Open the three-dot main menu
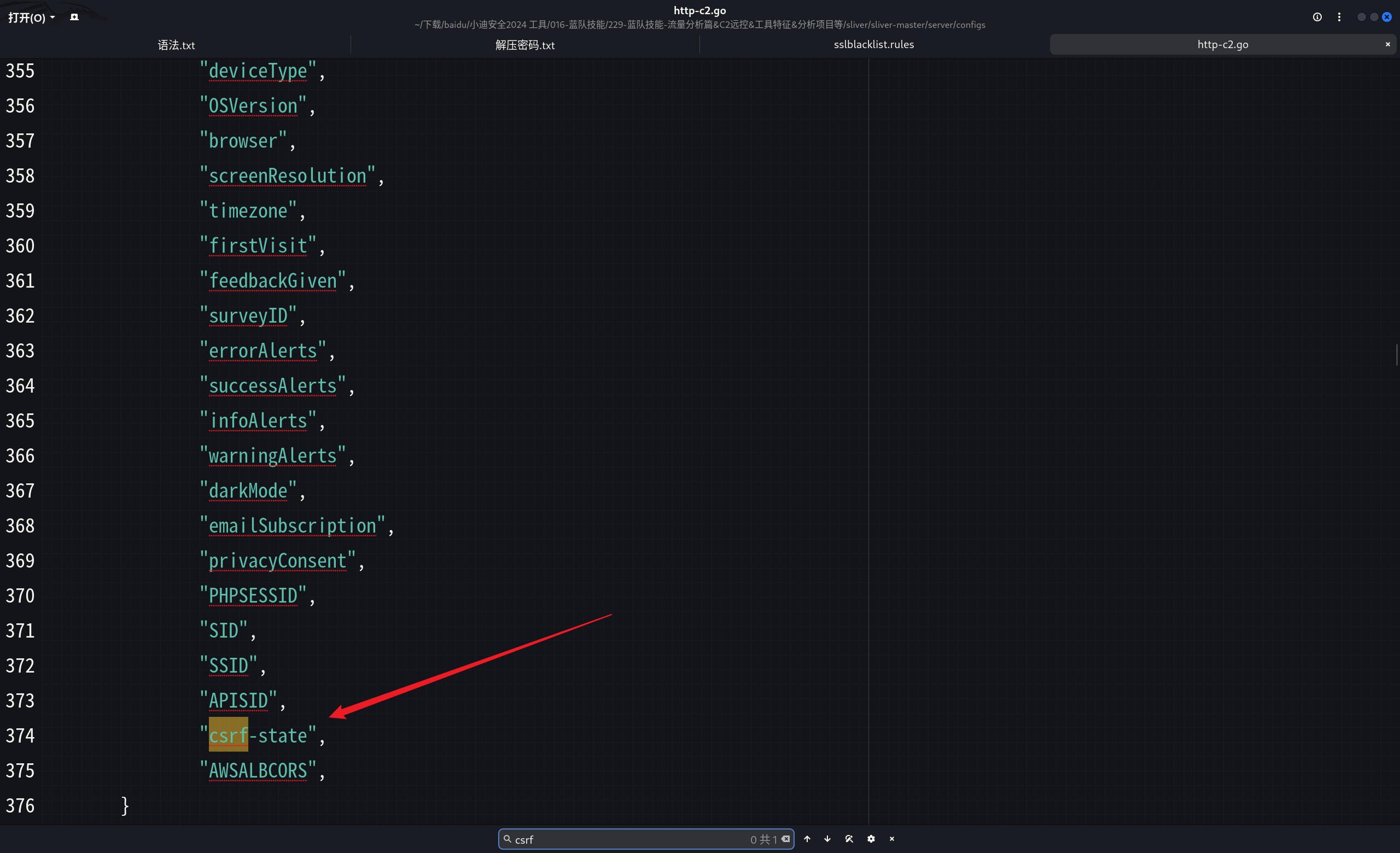Image resolution: width=1400 pixels, height=853 pixels. [1339, 17]
